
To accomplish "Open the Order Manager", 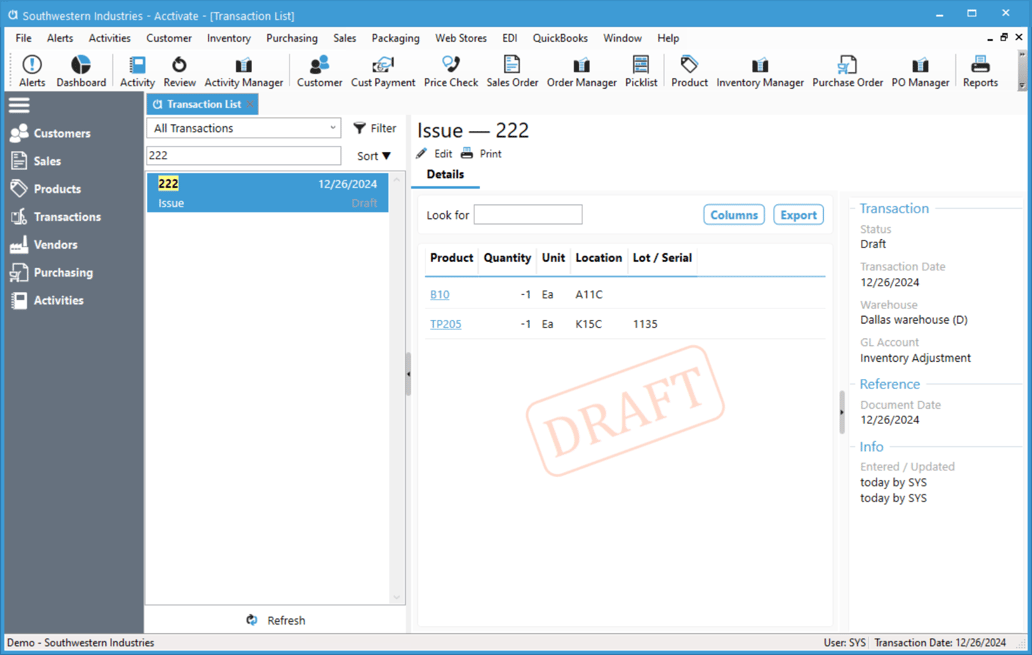I will pyautogui.click(x=581, y=71).
